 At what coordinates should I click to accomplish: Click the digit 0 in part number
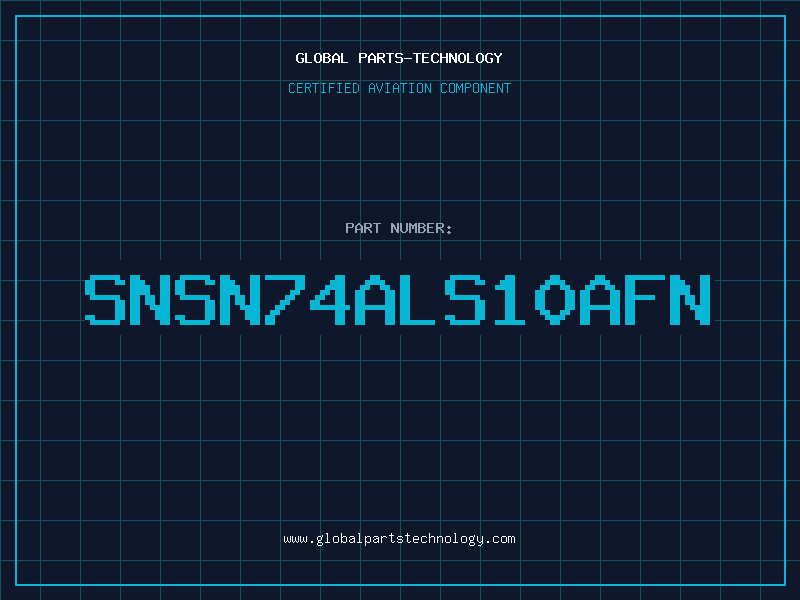point(555,300)
